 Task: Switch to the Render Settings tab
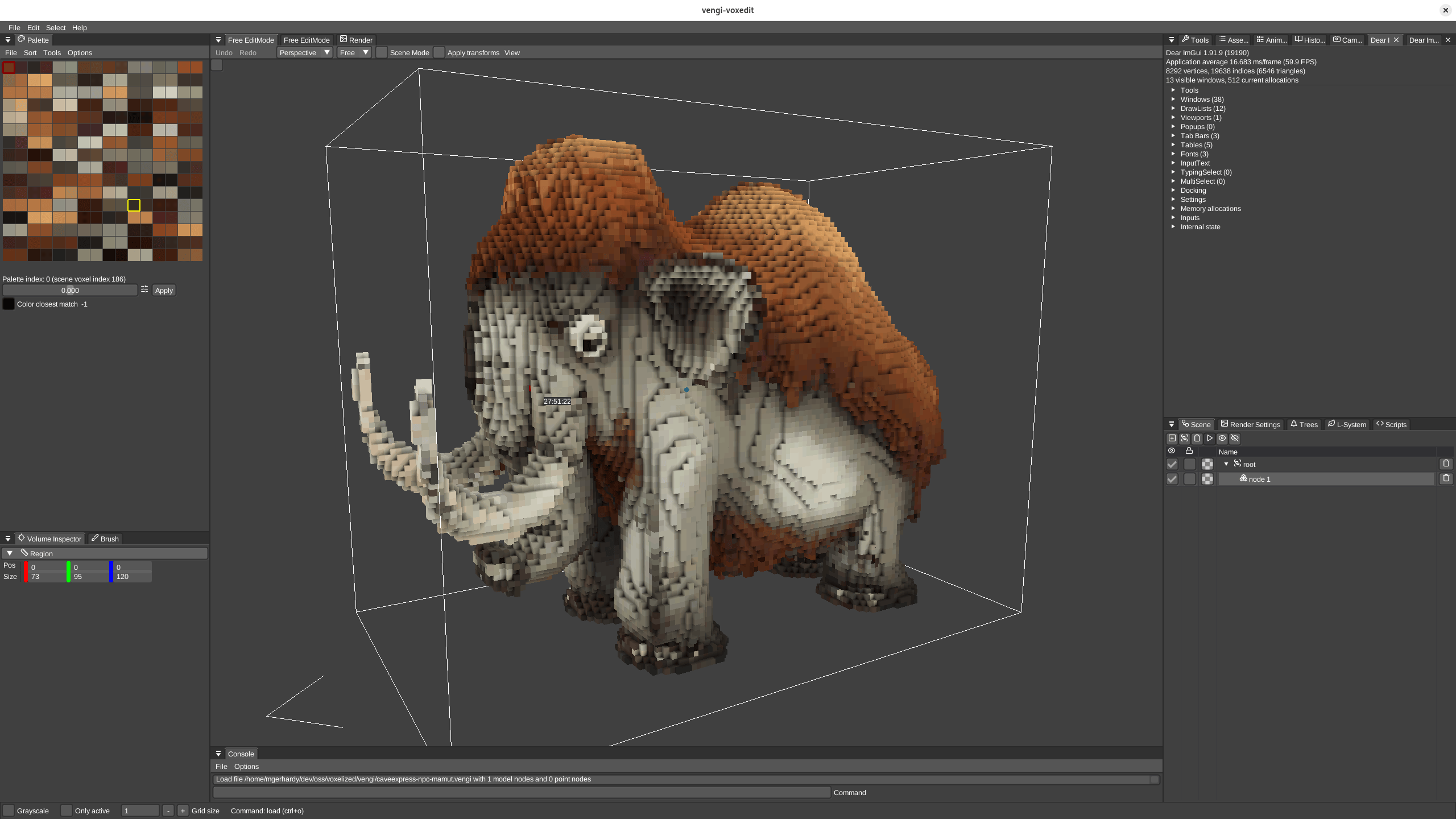[1250, 424]
